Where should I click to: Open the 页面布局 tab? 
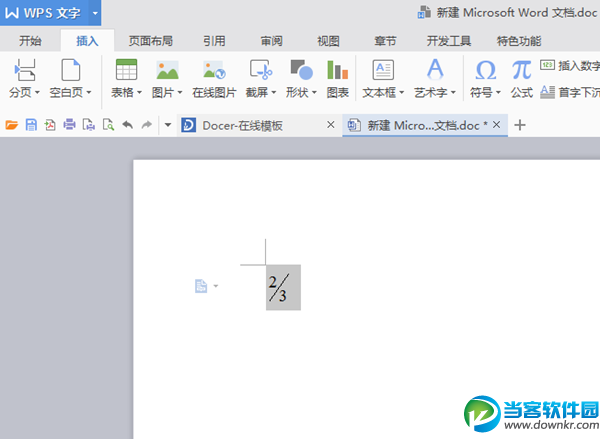(x=150, y=41)
